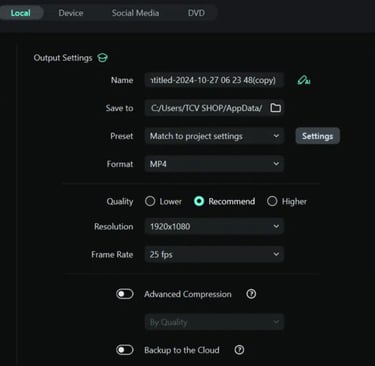The image size is (375, 366).
Task: Click the AI rename icon beside Name
Action: (304, 80)
